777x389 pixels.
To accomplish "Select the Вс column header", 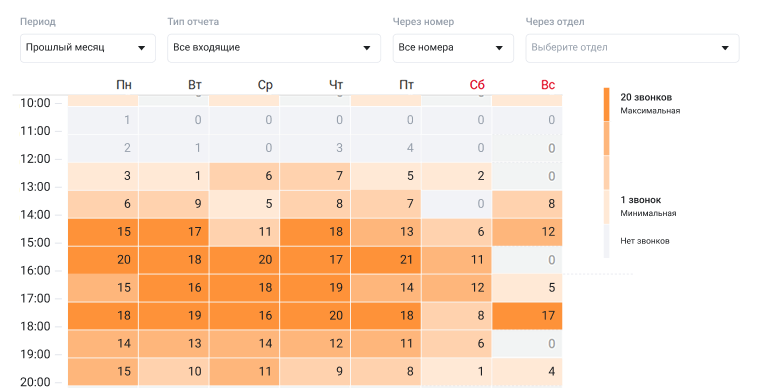I will click(548, 85).
